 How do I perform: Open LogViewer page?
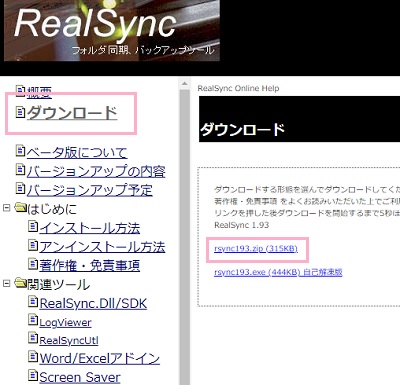65,323
